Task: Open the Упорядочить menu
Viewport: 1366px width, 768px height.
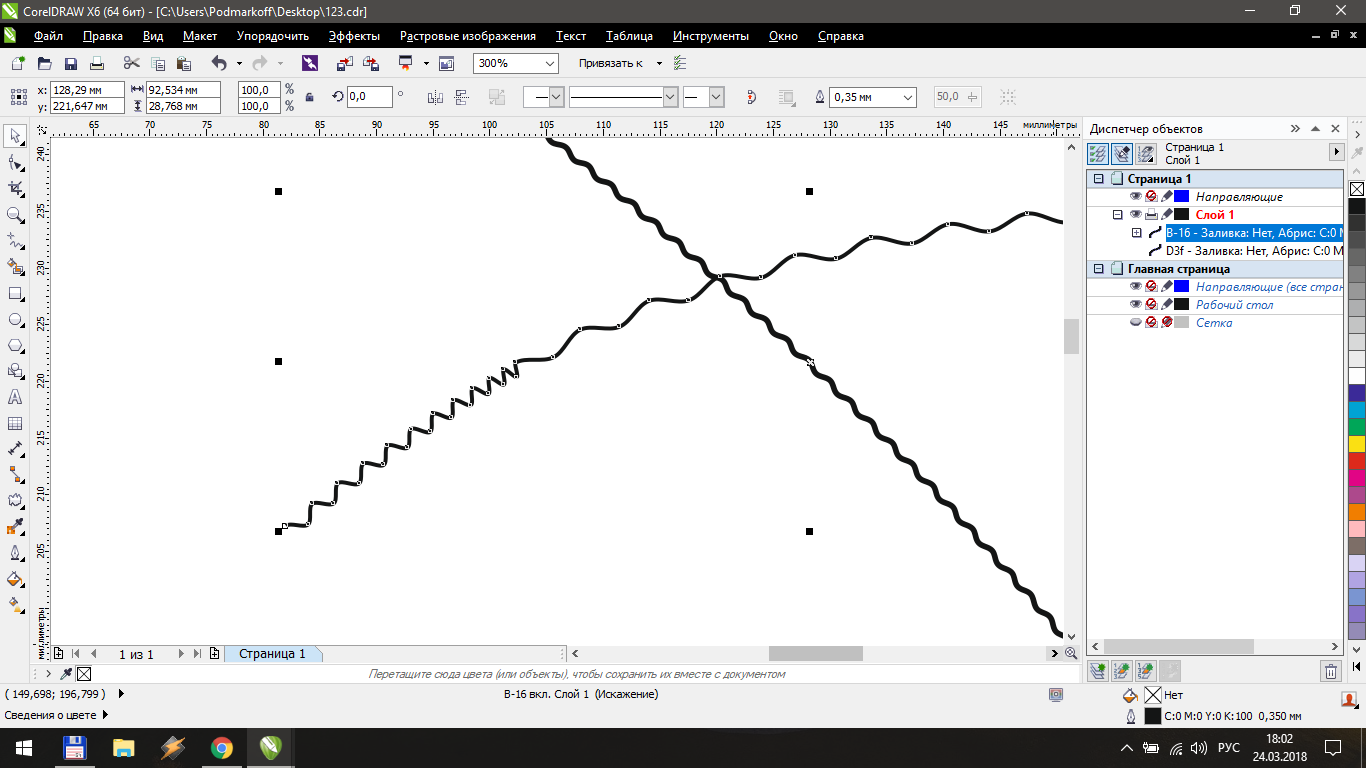Action: pos(273,36)
